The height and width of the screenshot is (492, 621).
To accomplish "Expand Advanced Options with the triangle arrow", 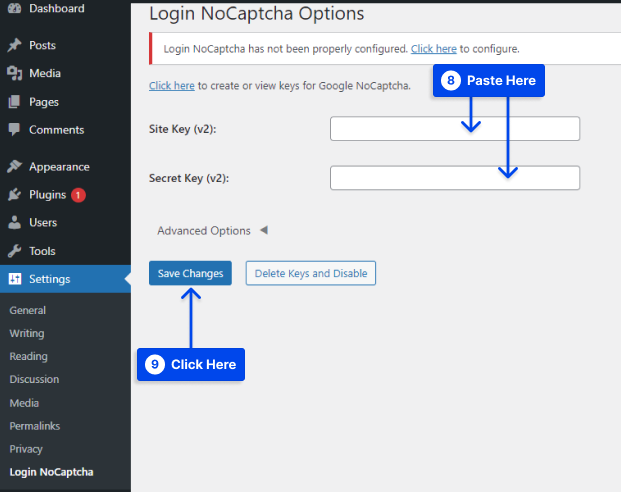I will pyautogui.click(x=264, y=230).
